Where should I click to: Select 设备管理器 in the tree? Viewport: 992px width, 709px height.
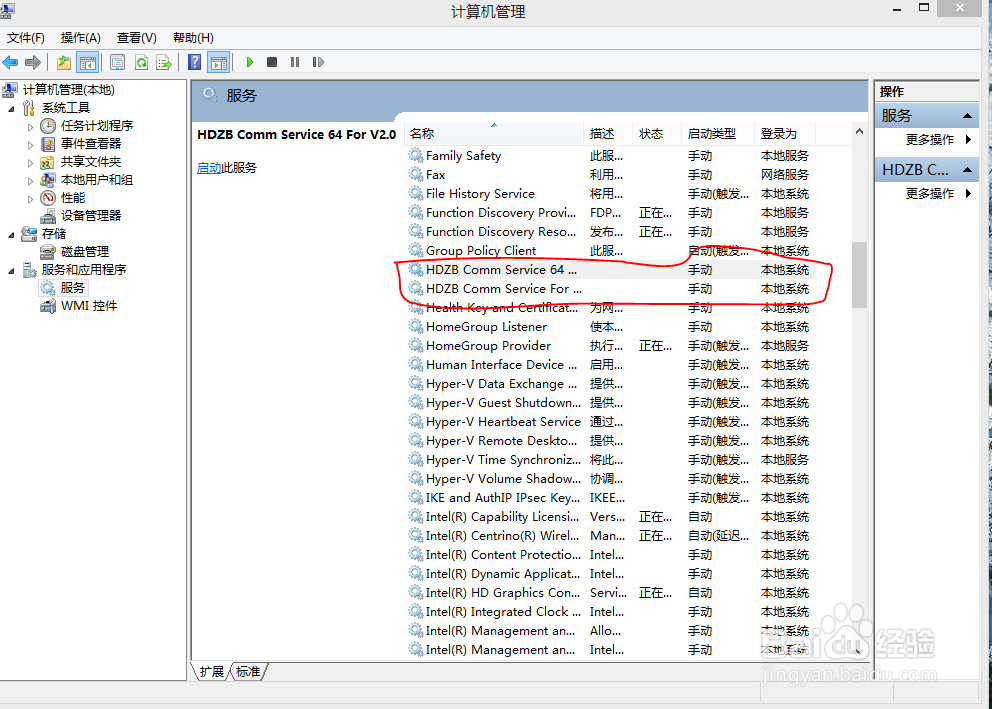click(x=90, y=216)
